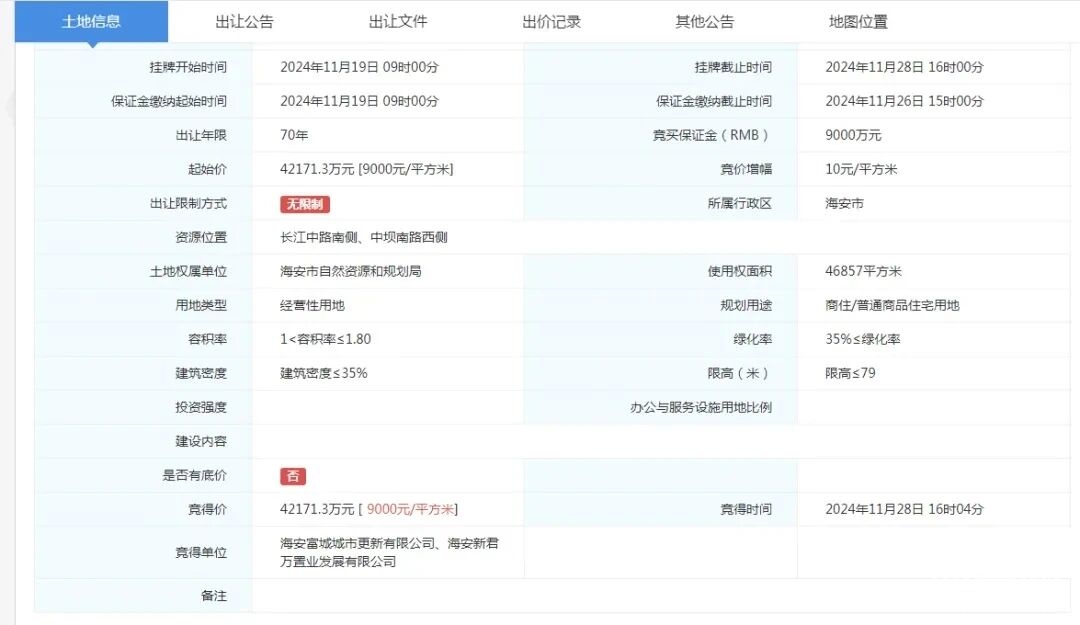Click the red 9000元/平方米 winning unit price

pyautogui.click(x=411, y=510)
